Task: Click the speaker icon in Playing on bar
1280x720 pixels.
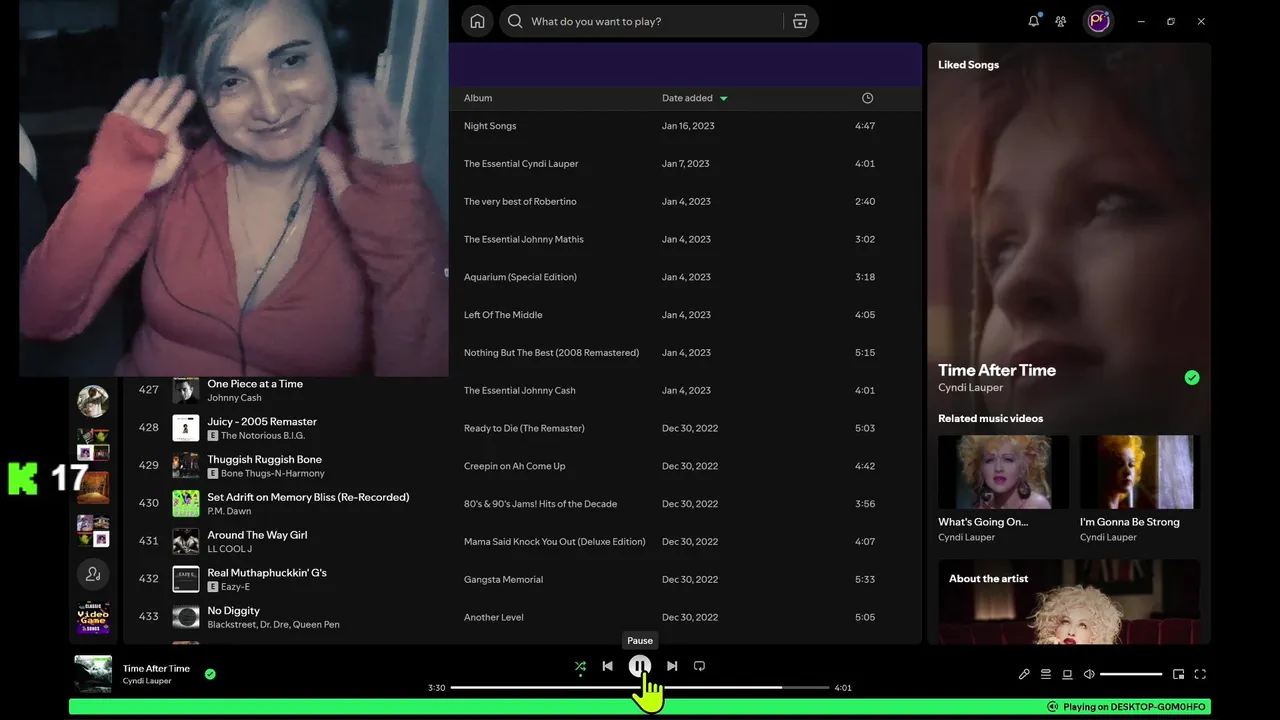Action: click(x=1052, y=707)
